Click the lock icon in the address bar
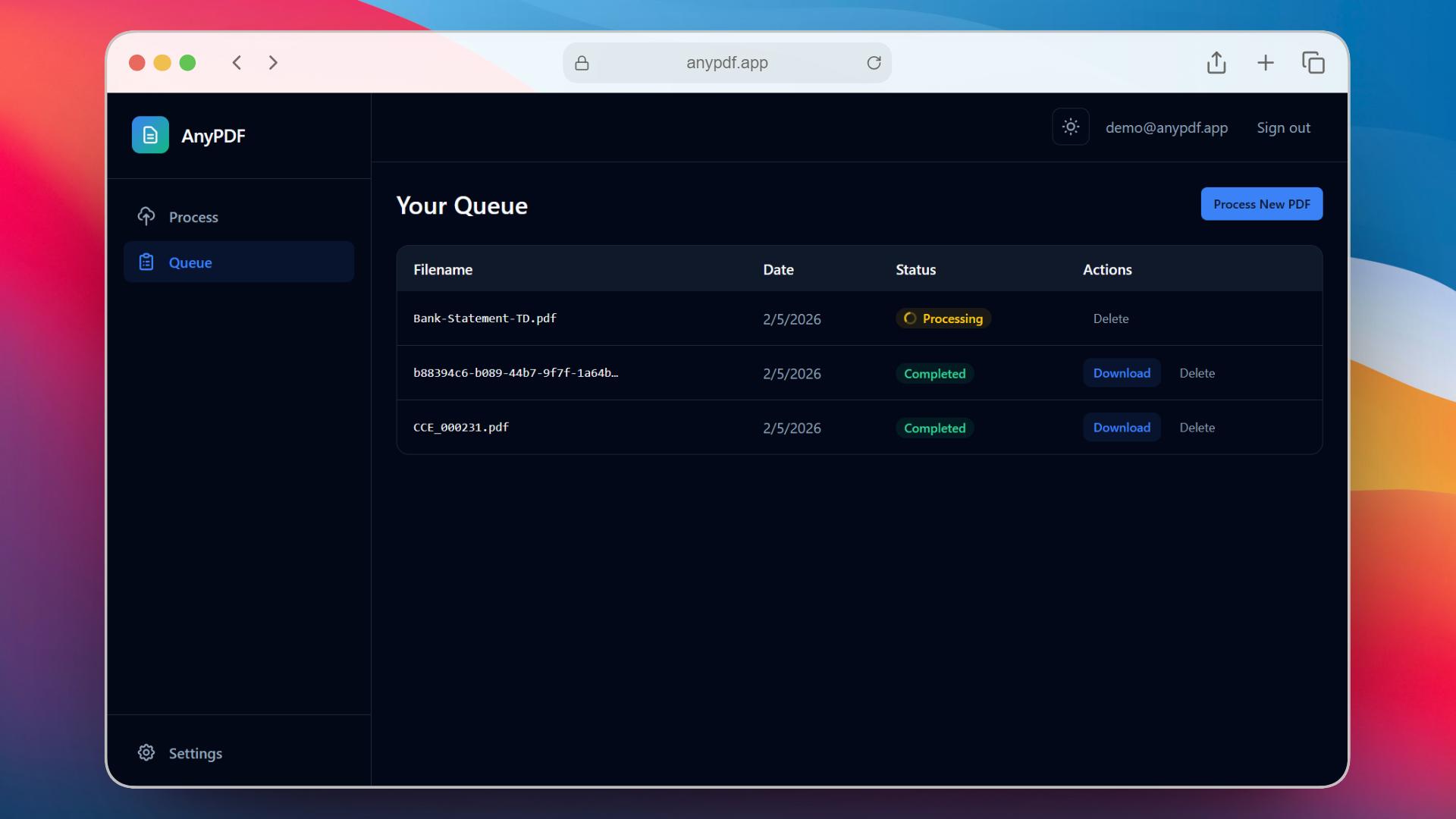 click(582, 63)
